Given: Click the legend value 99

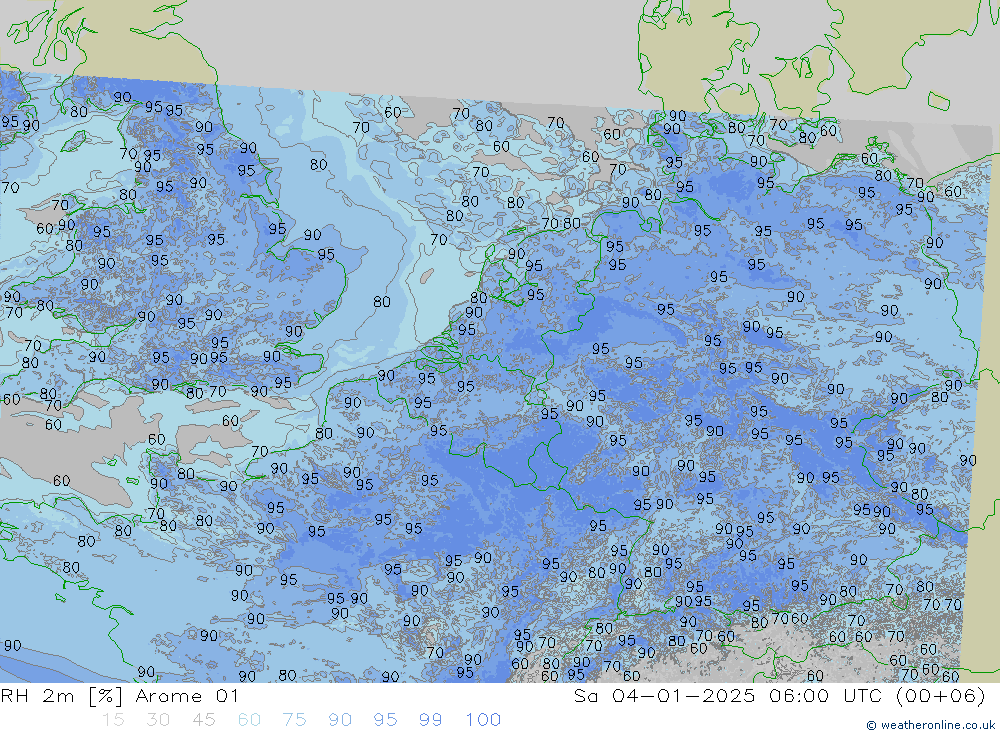Looking at the screenshot, I should [430, 720].
